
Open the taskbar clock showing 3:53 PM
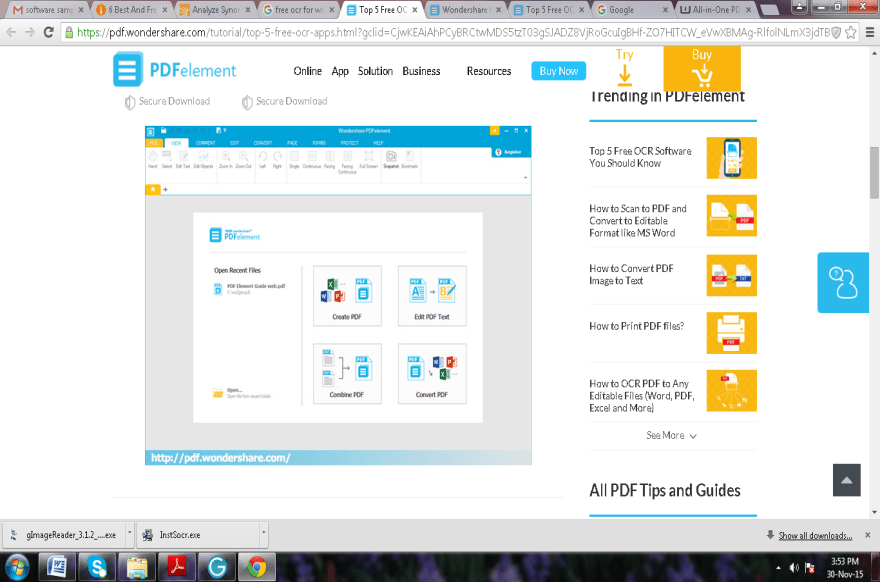click(845, 567)
